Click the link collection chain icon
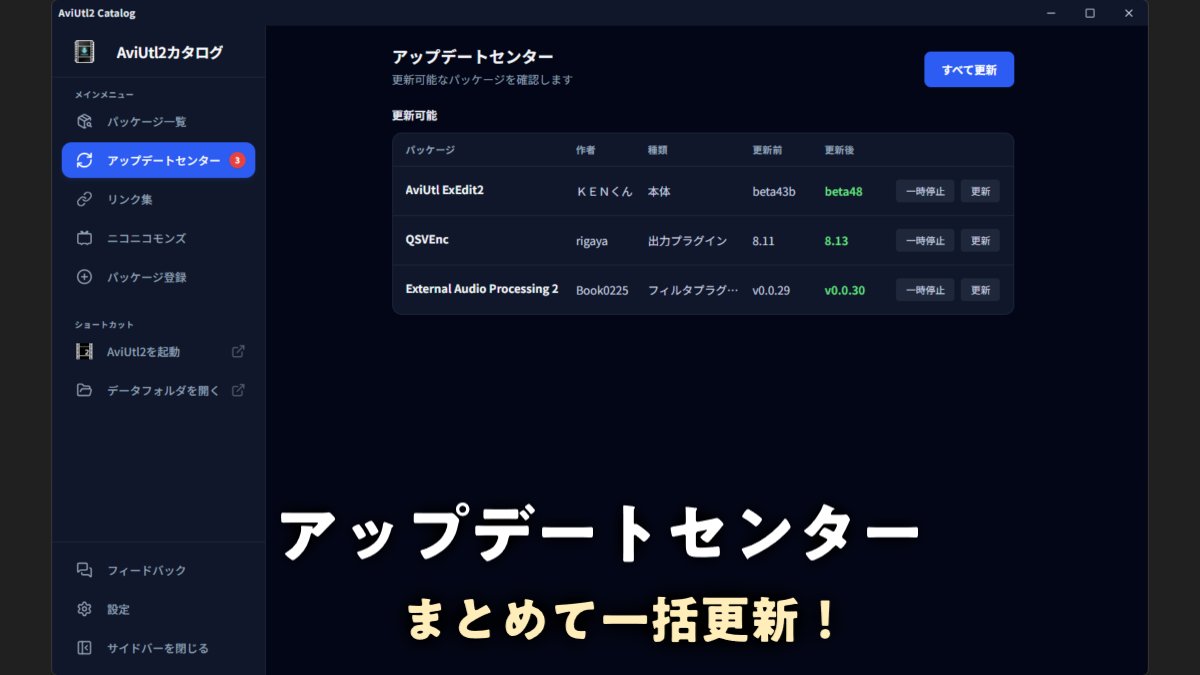The height and width of the screenshot is (675, 1200). click(85, 199)
